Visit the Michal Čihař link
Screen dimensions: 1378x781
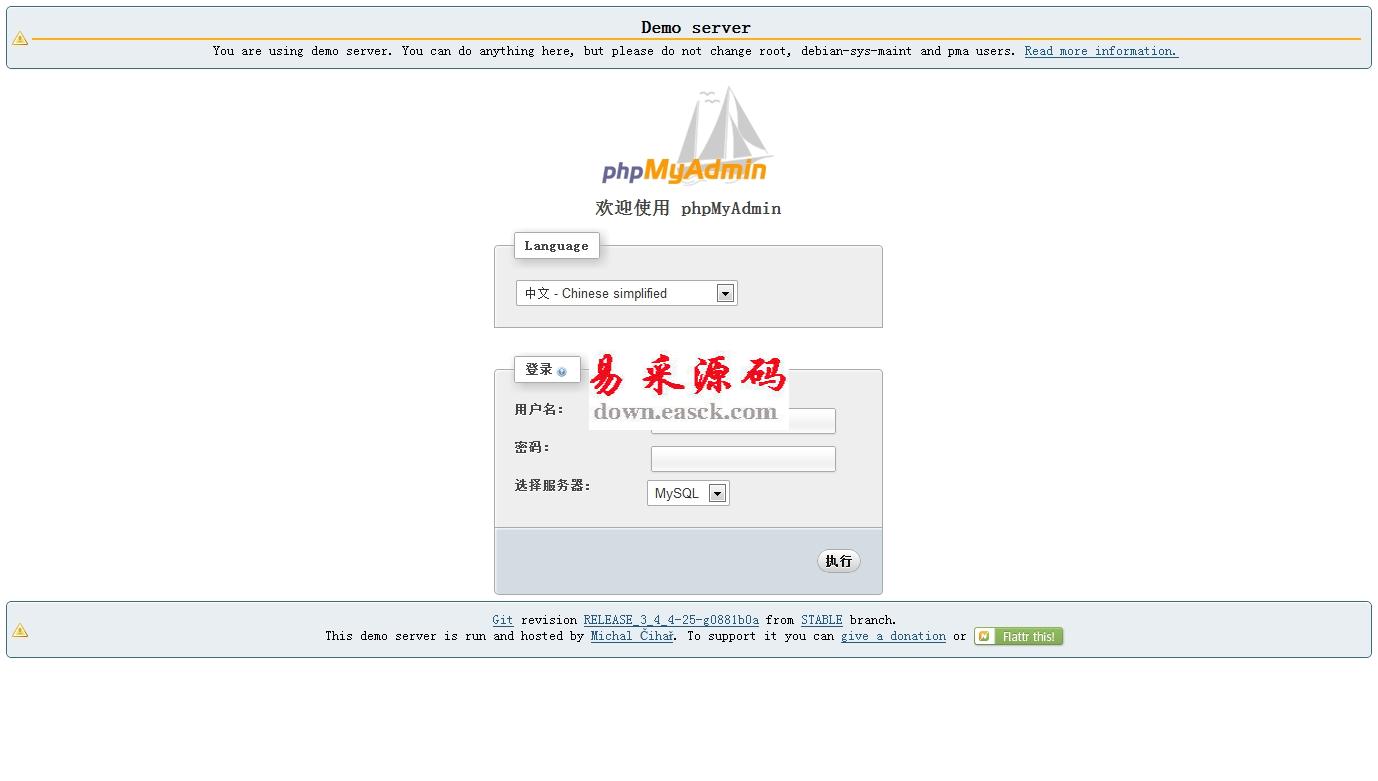633,636
